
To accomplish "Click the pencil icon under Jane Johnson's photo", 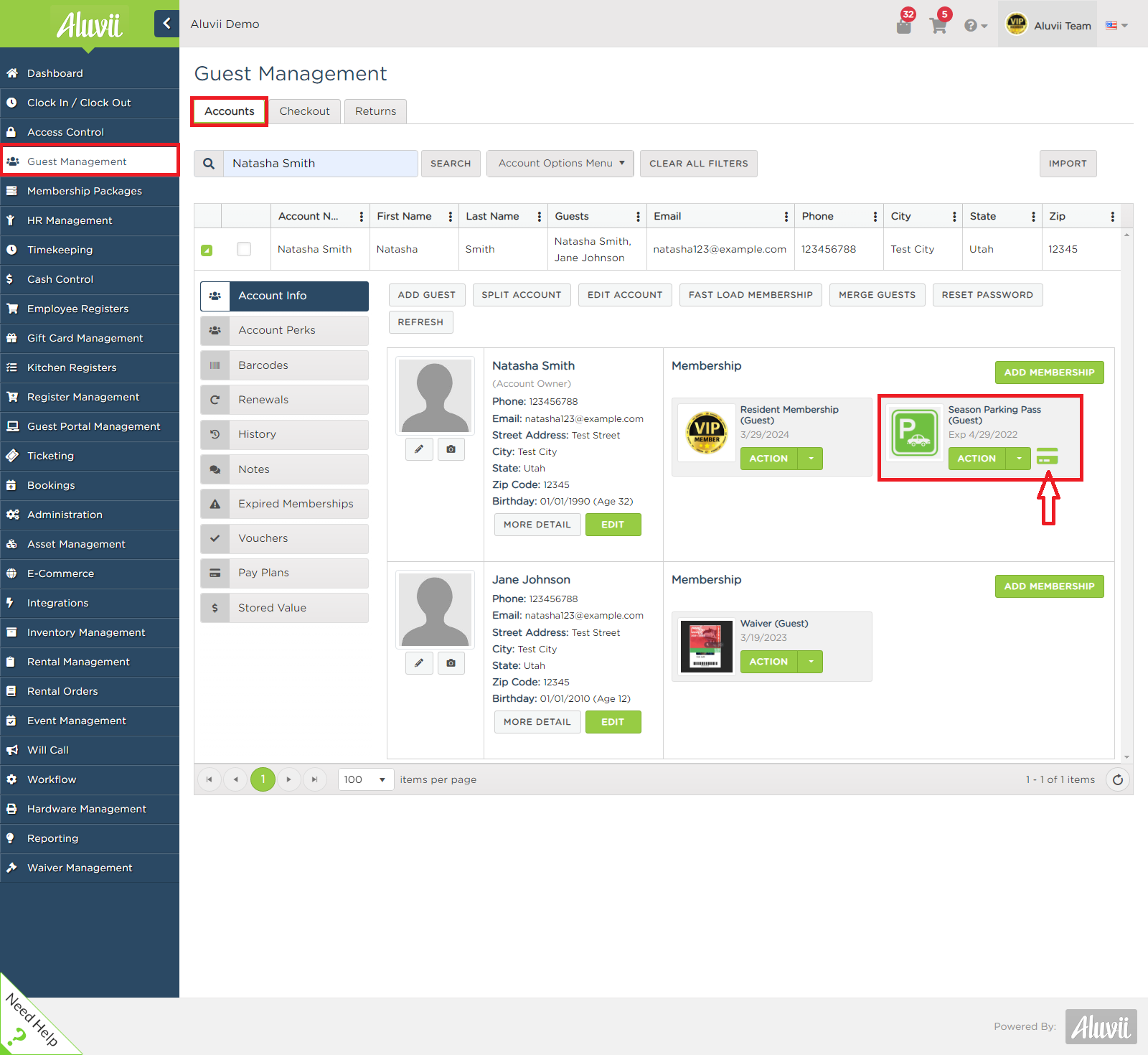I will pyautogui.click(x=419, y=663).
